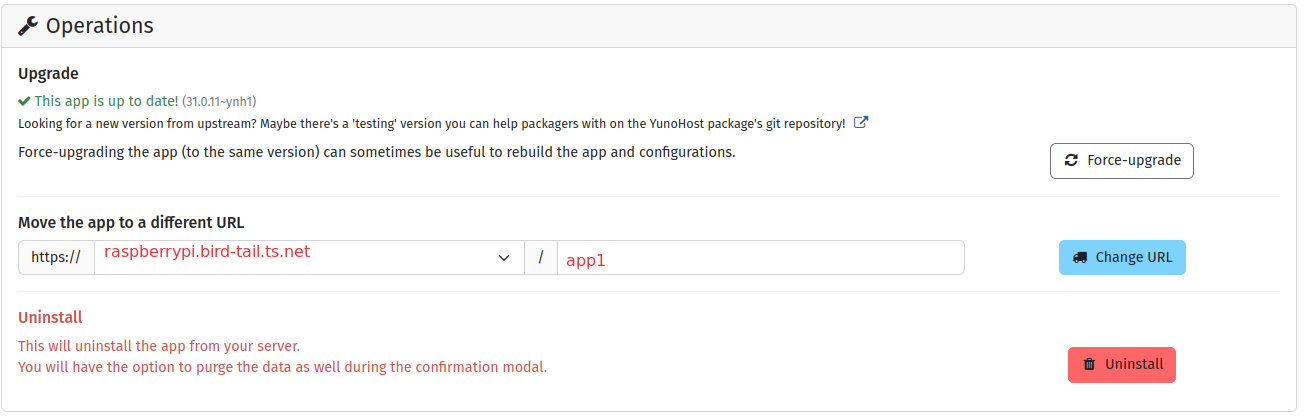Select the Operations panel heading

(x=99, y=26)
